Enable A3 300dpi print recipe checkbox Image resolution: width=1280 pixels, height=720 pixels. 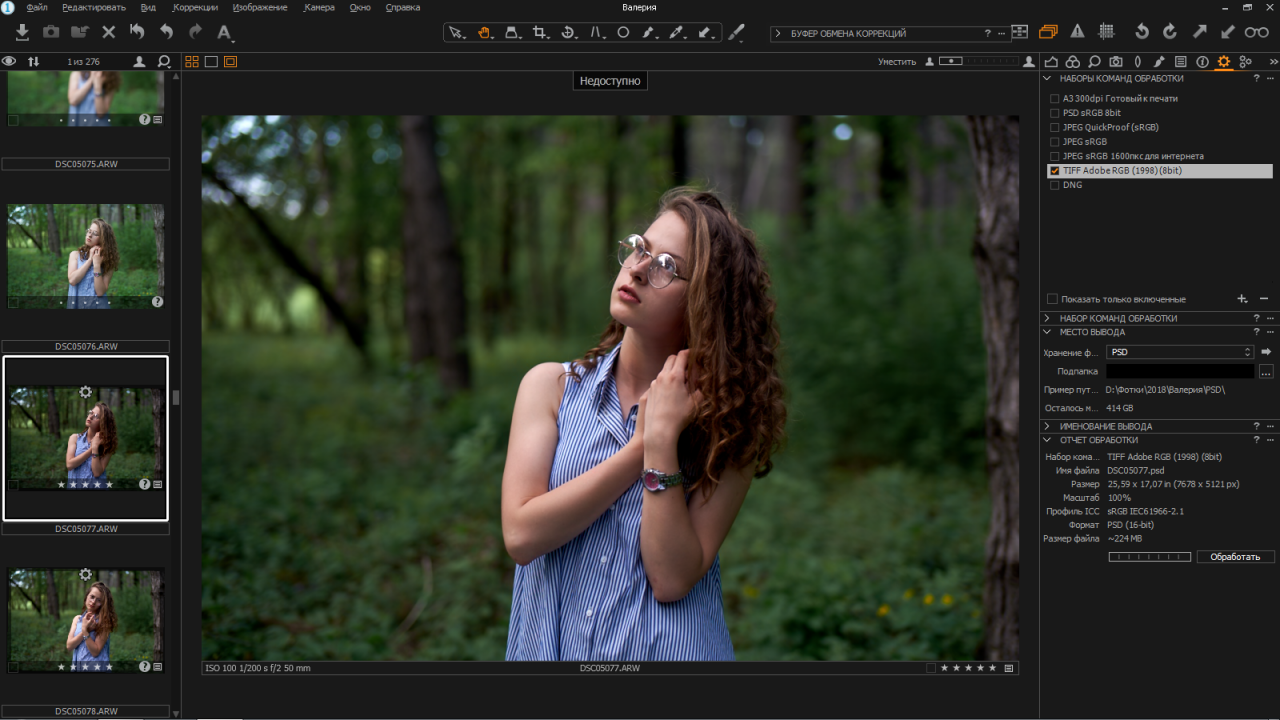pos(1054,99)
